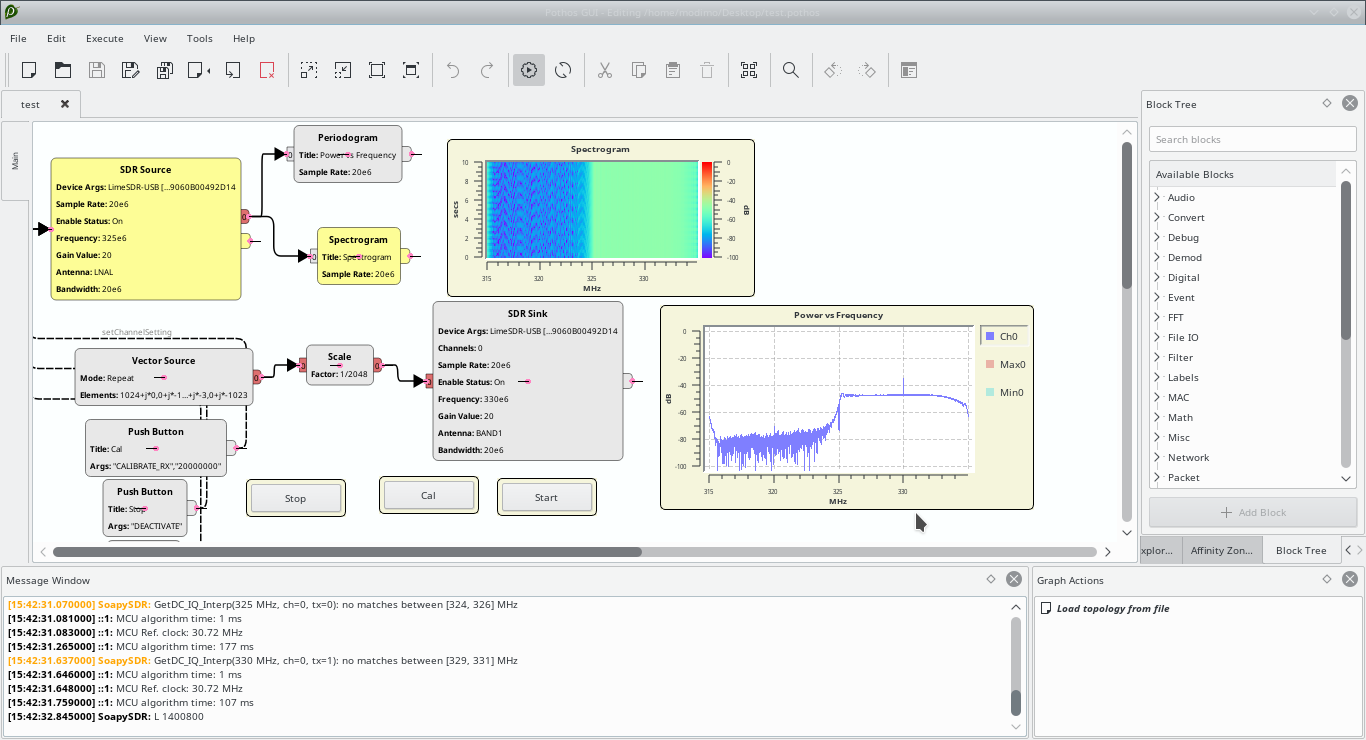Screen dimensions: 1366x740
Task: Expand the Digital block category
Action: pyautogui.click(x=1157, y=277)
